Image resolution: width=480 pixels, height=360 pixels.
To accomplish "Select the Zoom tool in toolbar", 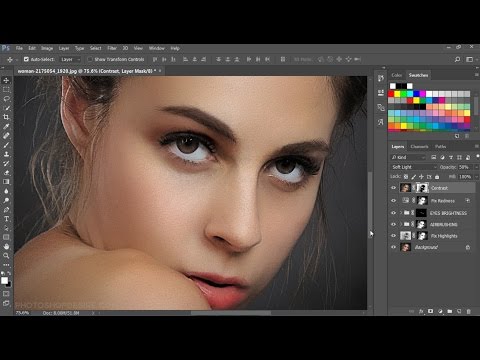I will (x=6, y=256).
